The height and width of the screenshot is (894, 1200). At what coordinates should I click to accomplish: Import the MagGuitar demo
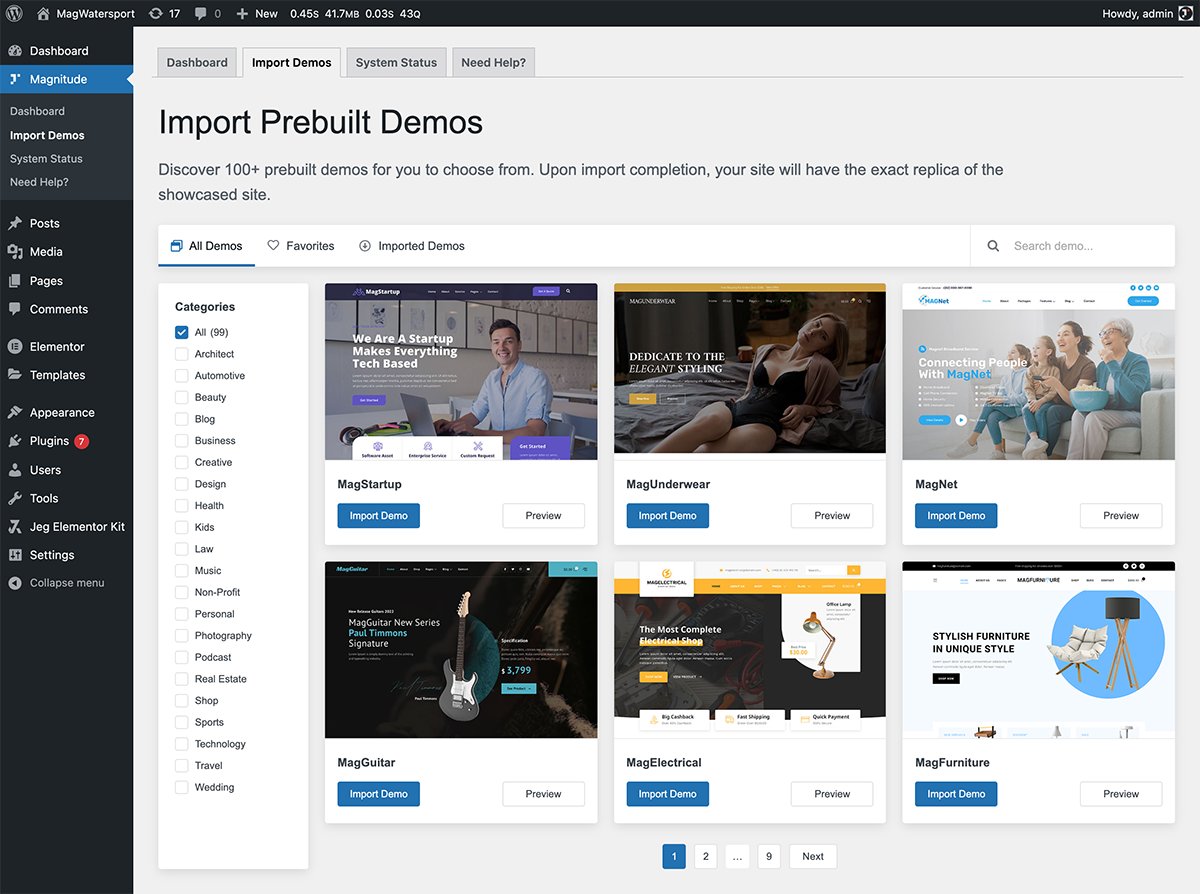[378, 794]
